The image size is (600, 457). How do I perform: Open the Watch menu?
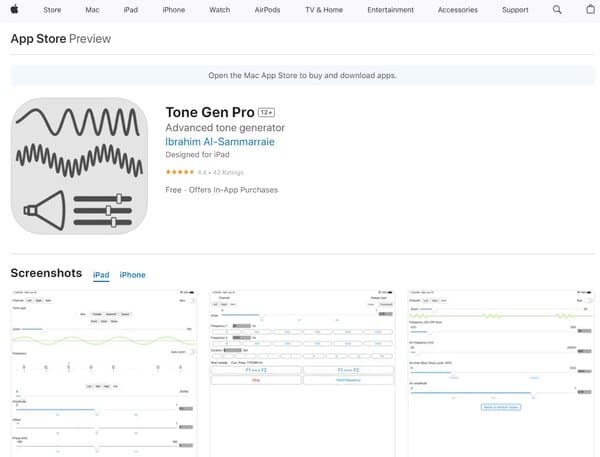click(220, 10)
